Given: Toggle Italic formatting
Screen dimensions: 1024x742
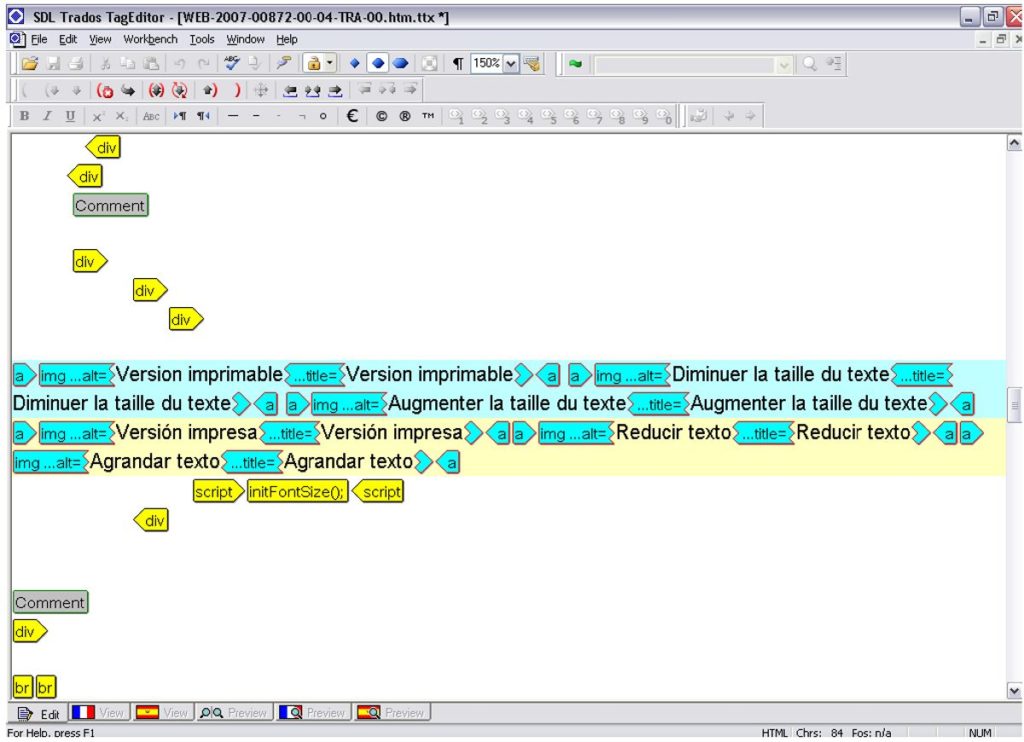Looking at the screenshot, I should click(47, 116).
